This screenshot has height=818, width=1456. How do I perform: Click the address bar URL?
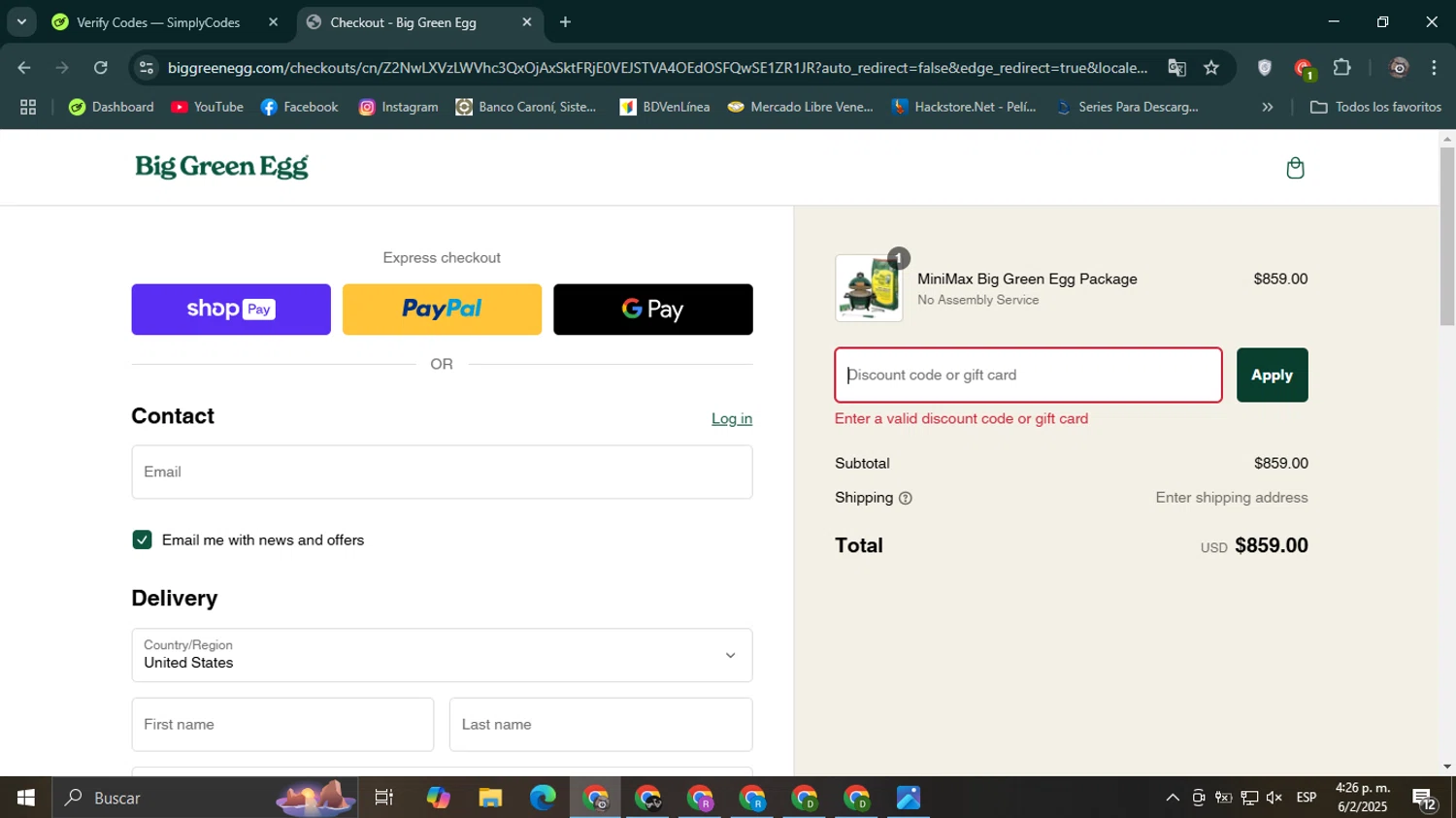point(657,68)
